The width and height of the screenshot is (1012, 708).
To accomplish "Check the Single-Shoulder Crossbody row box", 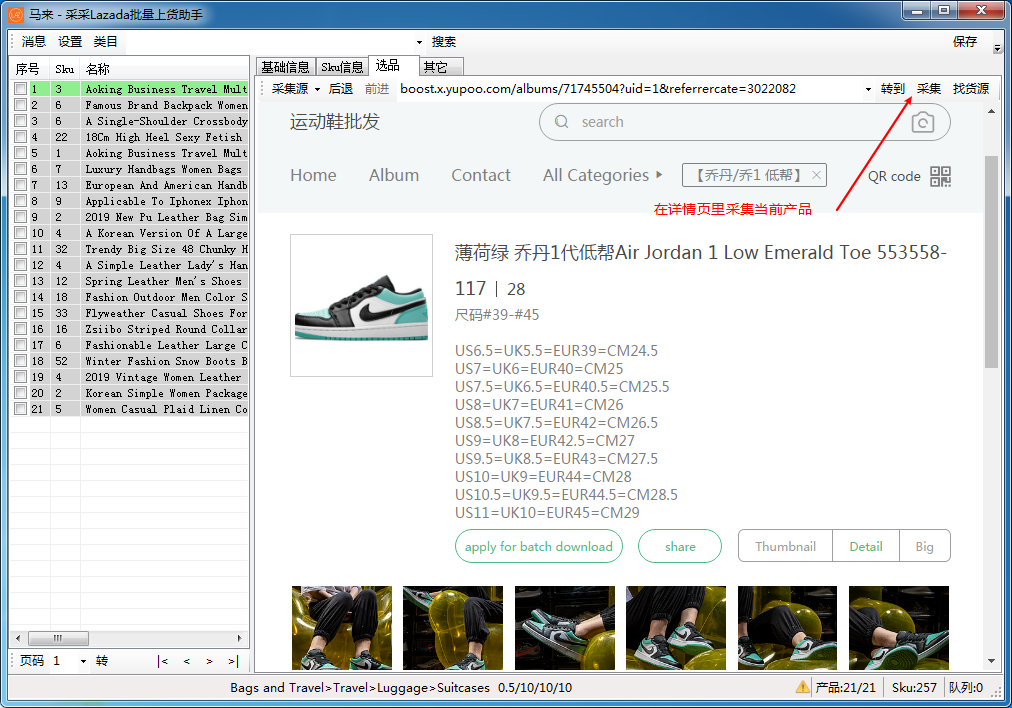I will pyautogui.click(x=21, y=121).
